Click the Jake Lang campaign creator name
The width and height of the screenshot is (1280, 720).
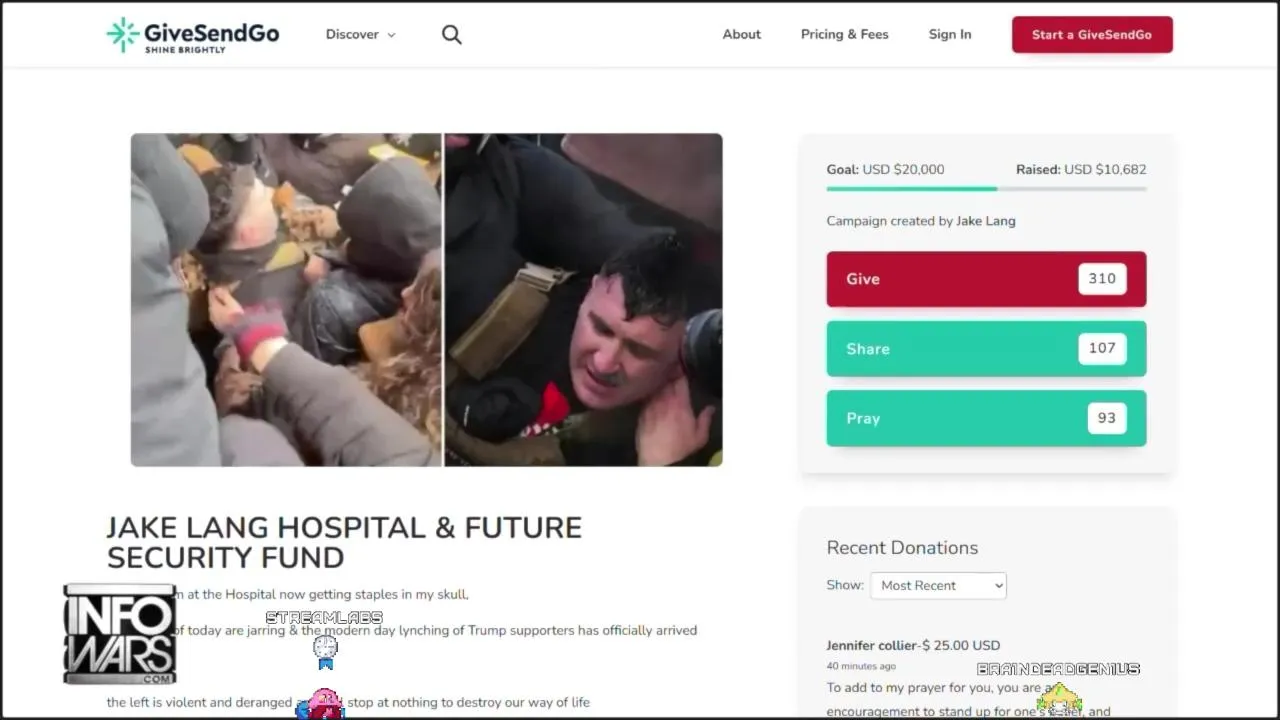point(985,221)
